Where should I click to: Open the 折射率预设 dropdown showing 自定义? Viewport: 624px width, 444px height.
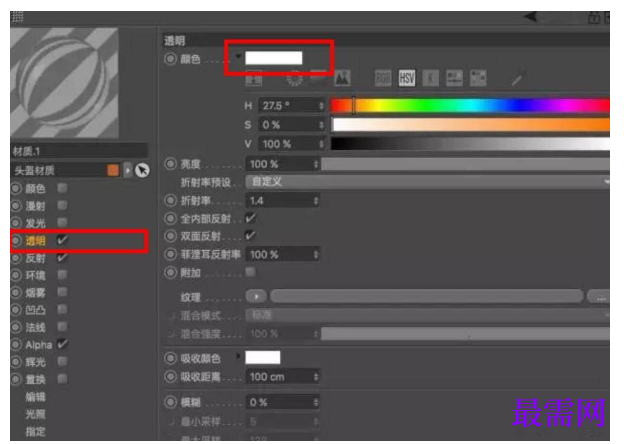pyautogui.click(x=427, y=182)
